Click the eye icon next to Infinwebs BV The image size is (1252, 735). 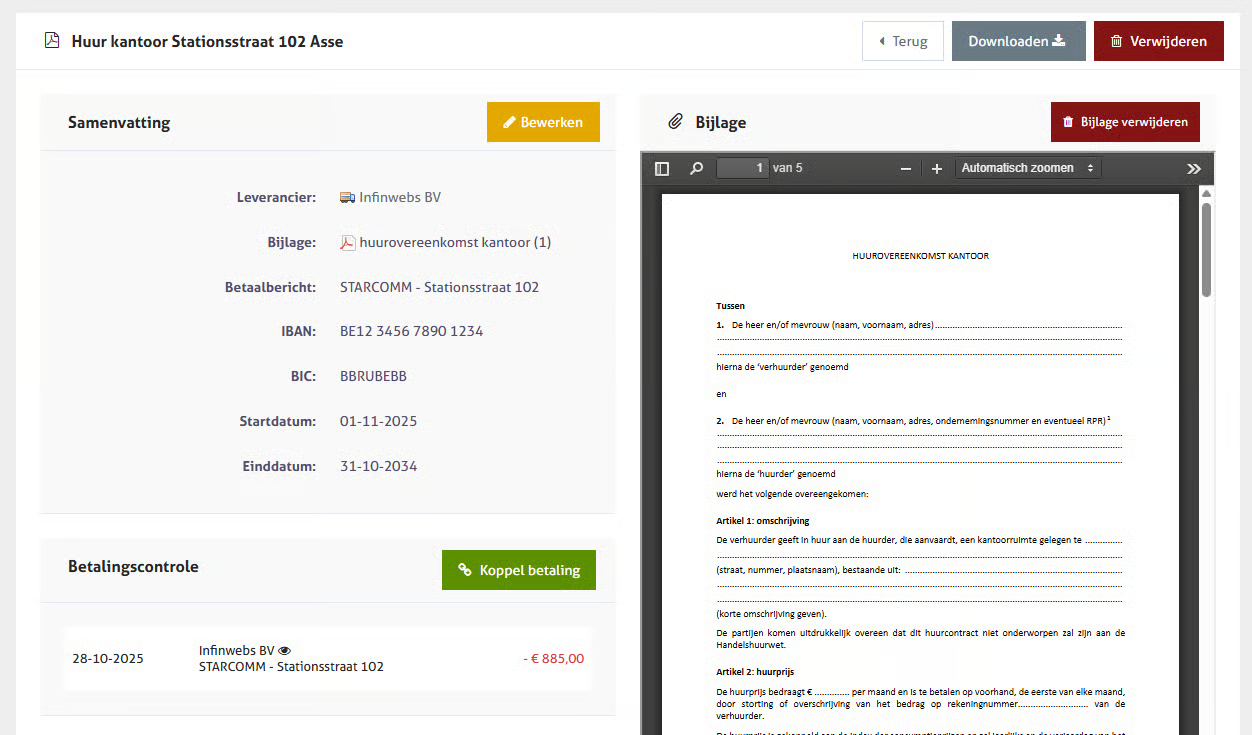coord(284,650)
